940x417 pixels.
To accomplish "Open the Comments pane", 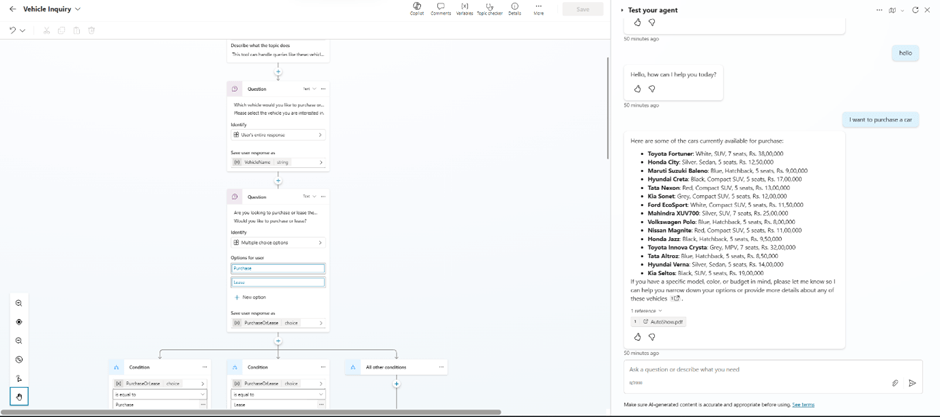I will (x=440, y=9).
